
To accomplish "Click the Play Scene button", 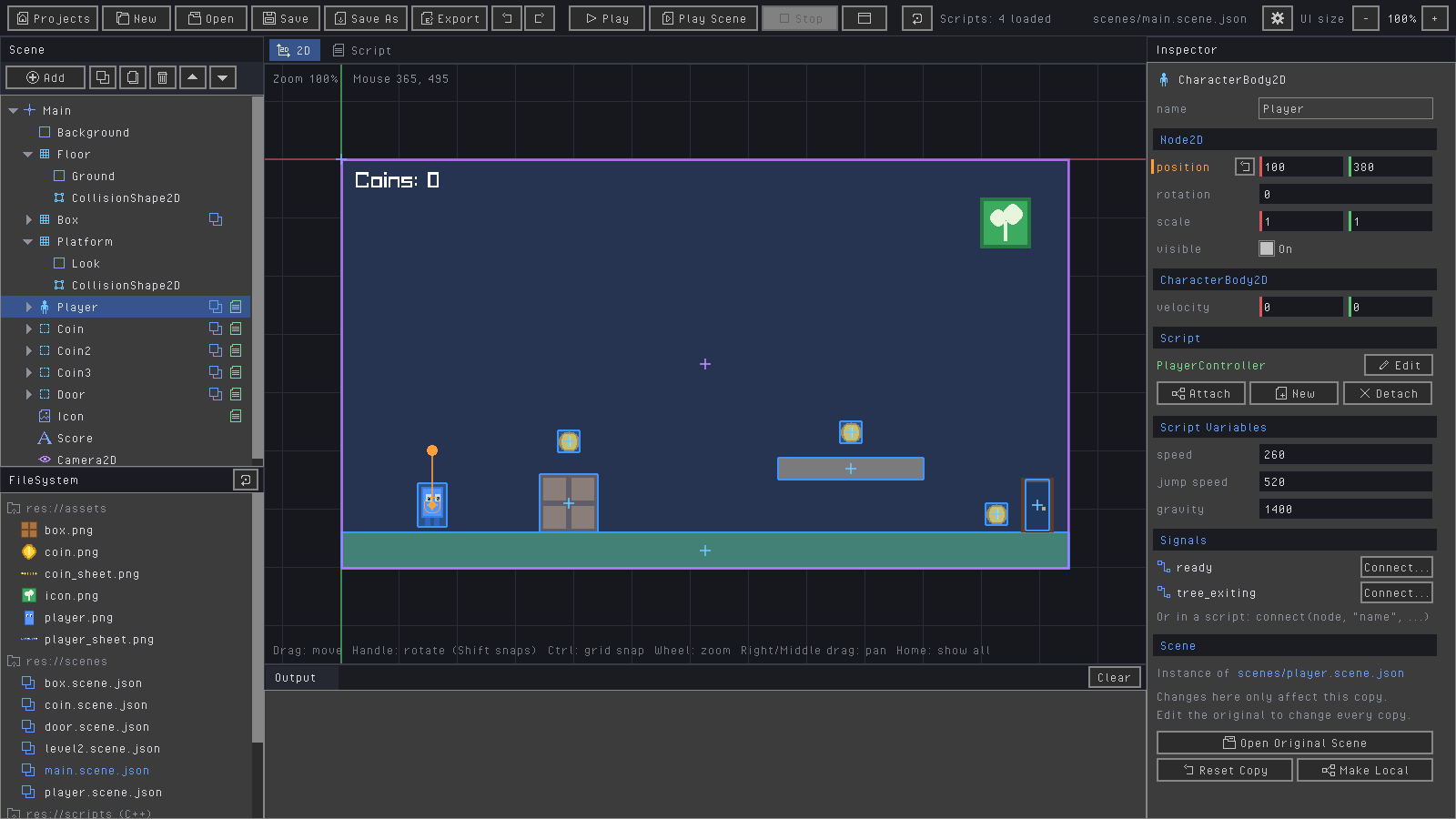I will [x=703, y=18].
